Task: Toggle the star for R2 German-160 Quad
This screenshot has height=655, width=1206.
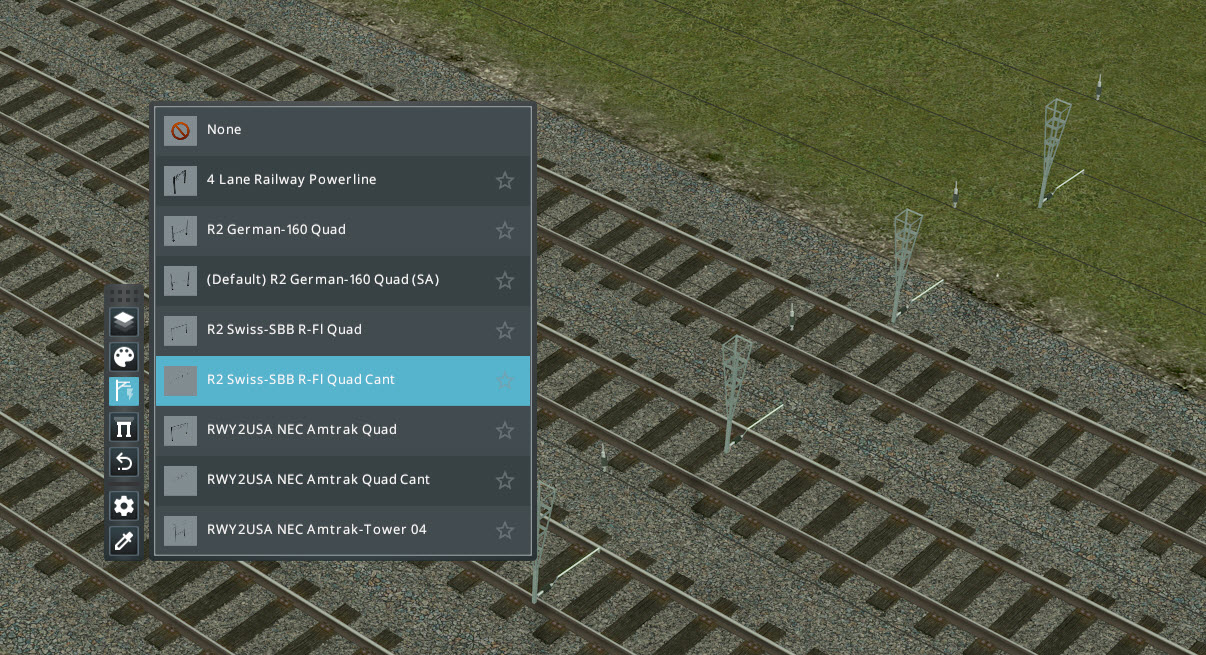Action: coord(505,230)
